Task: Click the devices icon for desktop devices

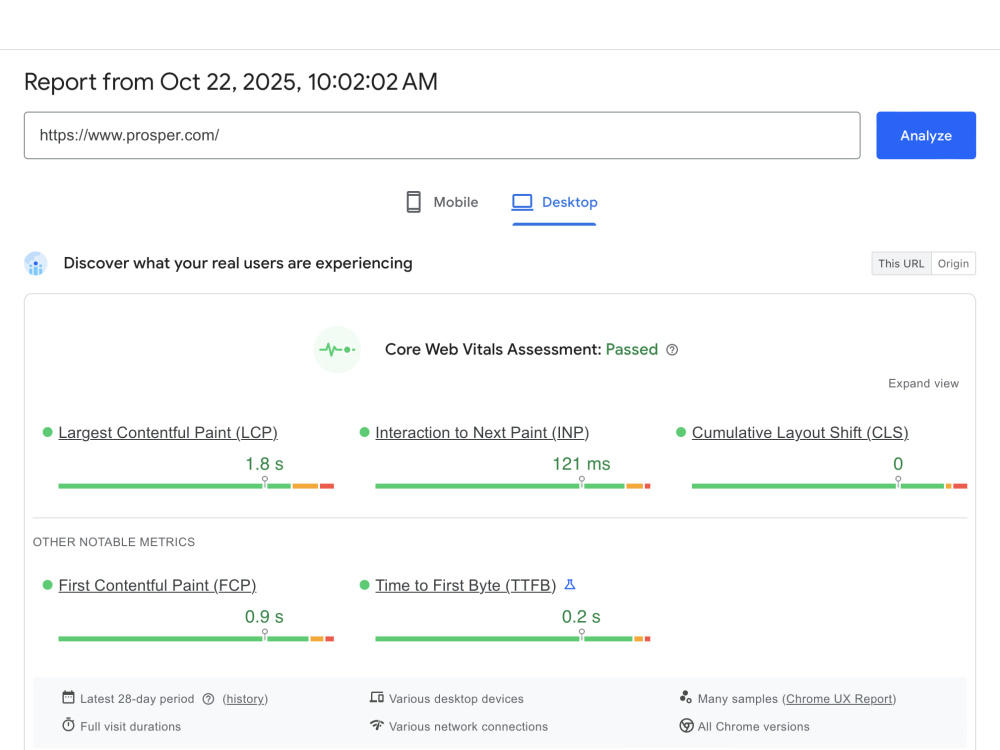Action: click(x=377, y=697)
